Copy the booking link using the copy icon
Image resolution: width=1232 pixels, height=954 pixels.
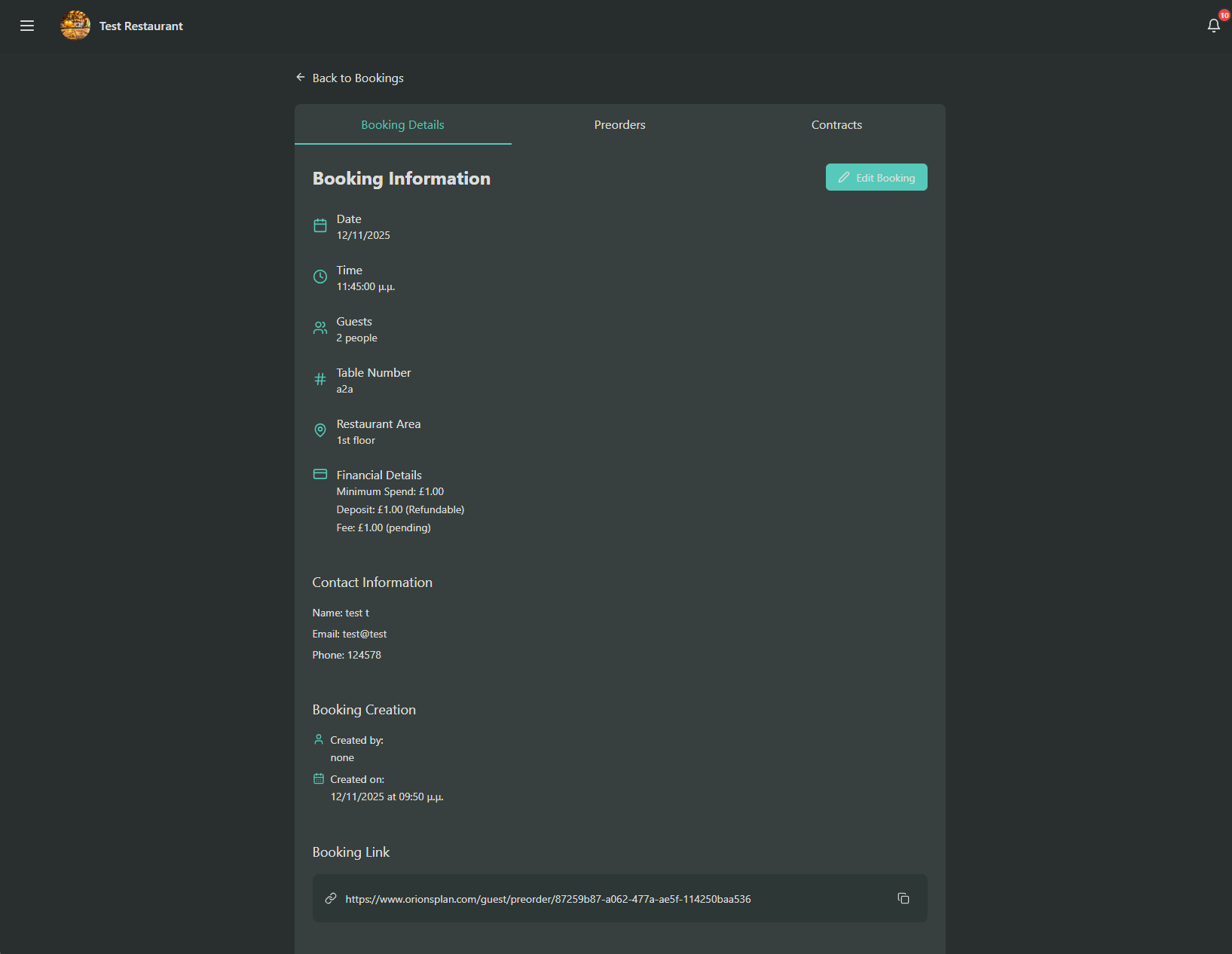click(903, 898)
